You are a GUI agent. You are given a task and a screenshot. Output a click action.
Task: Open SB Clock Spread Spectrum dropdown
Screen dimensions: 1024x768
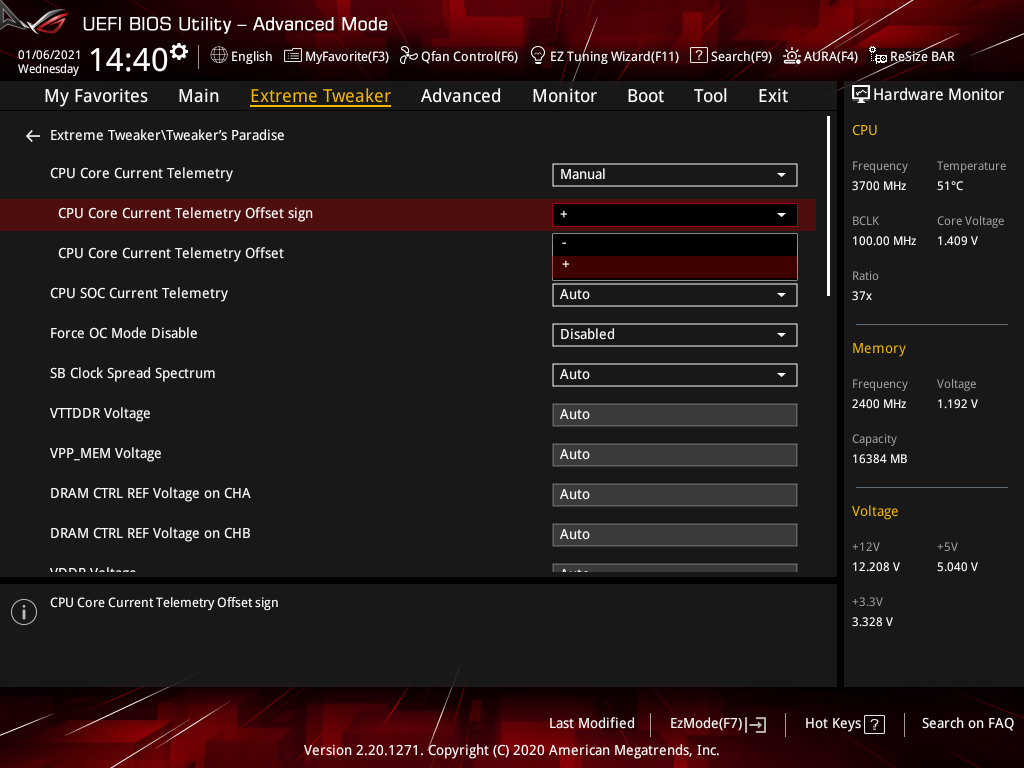[x=675, y=375]
